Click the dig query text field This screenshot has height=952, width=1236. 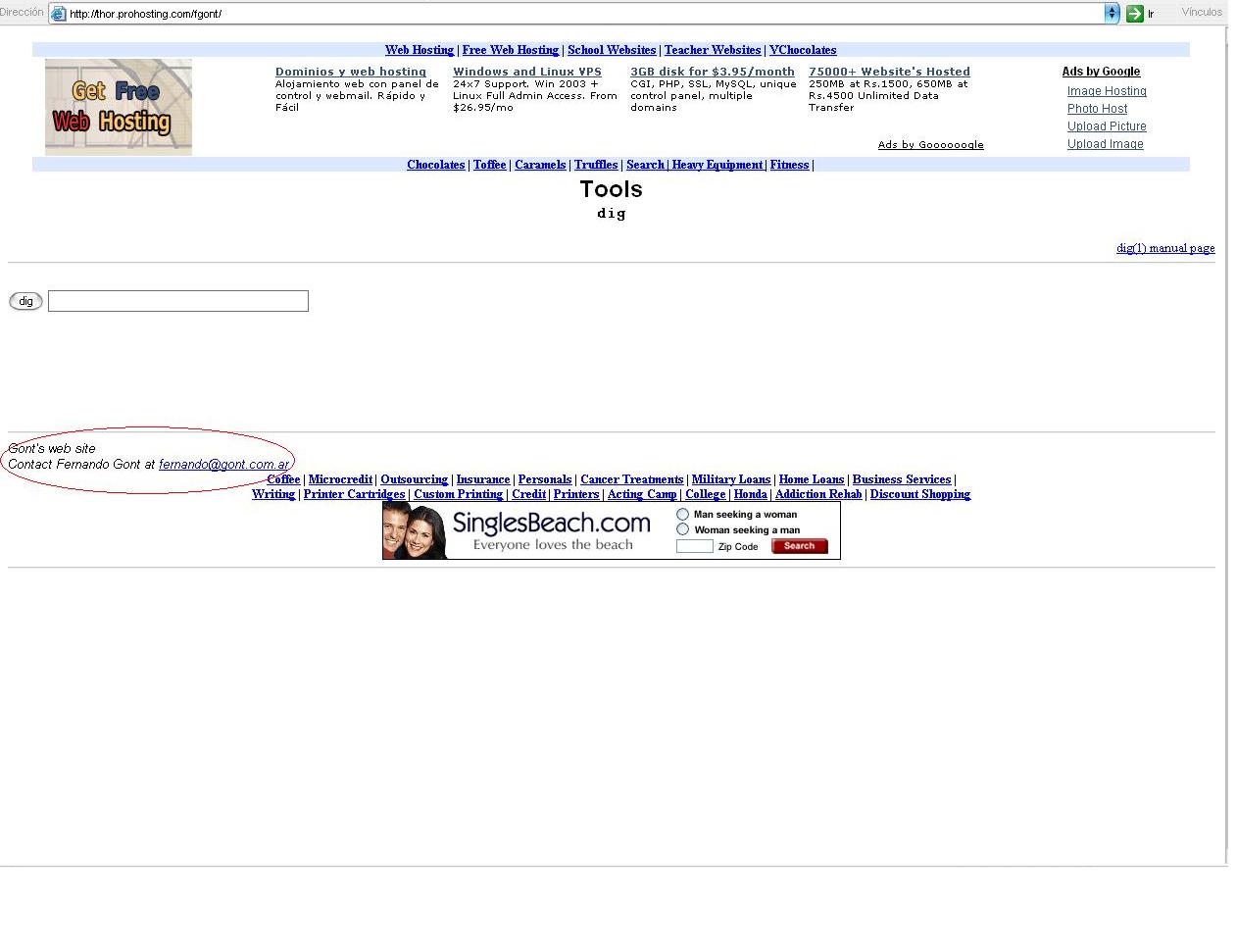coord(178,301)
